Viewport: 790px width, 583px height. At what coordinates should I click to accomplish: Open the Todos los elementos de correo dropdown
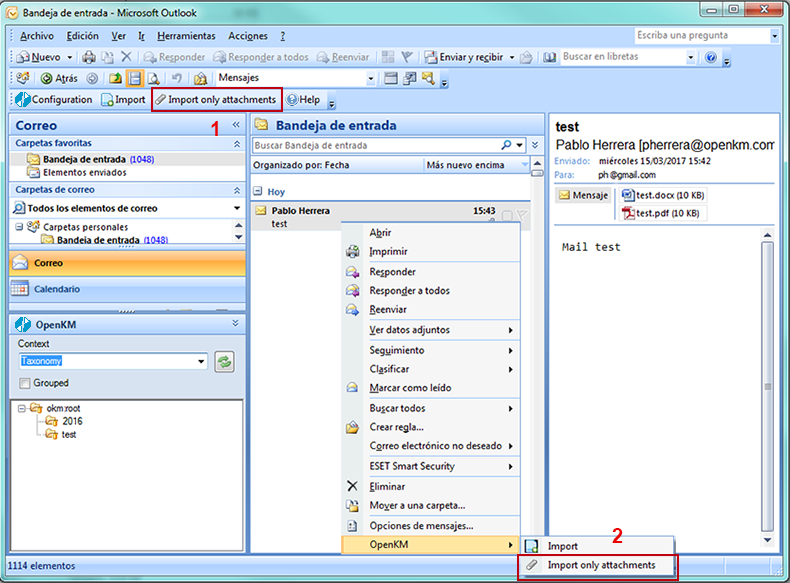point(237,208)
